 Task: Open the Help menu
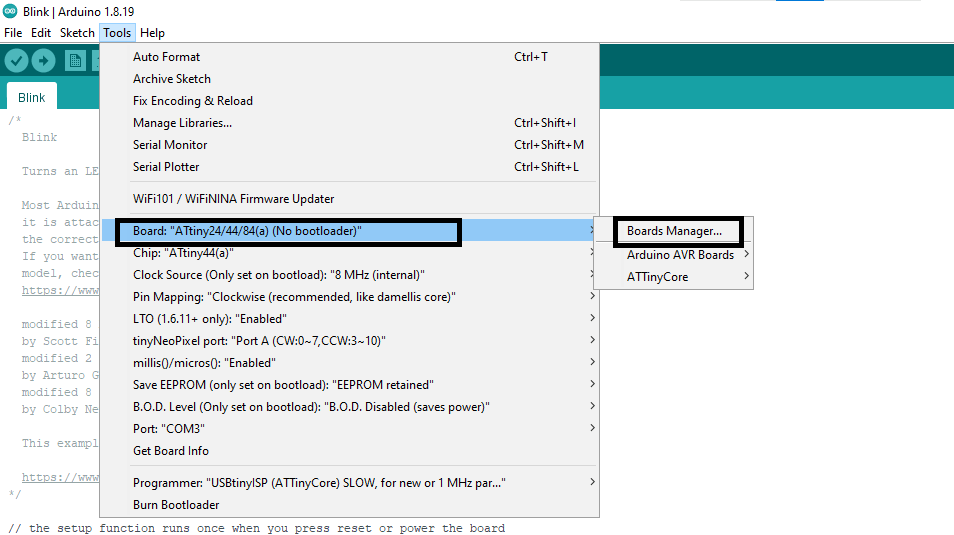(152, 33)
